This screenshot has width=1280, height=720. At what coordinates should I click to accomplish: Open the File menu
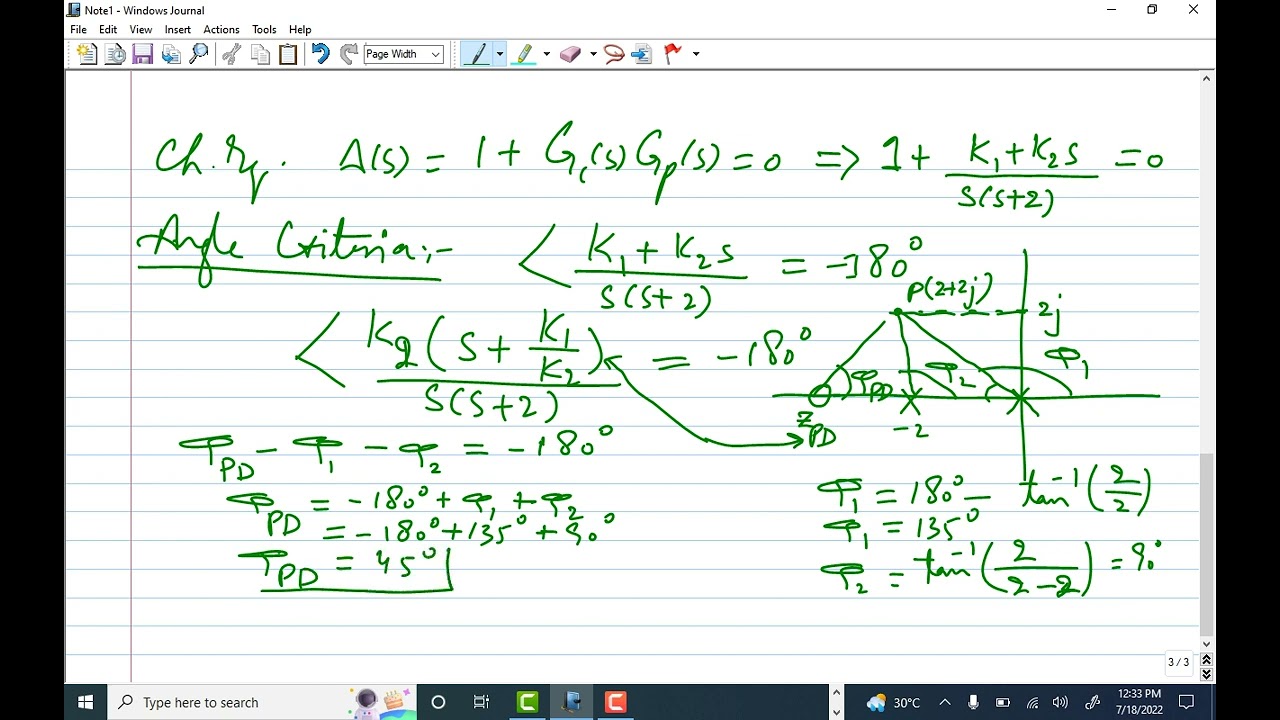[78, 29]
